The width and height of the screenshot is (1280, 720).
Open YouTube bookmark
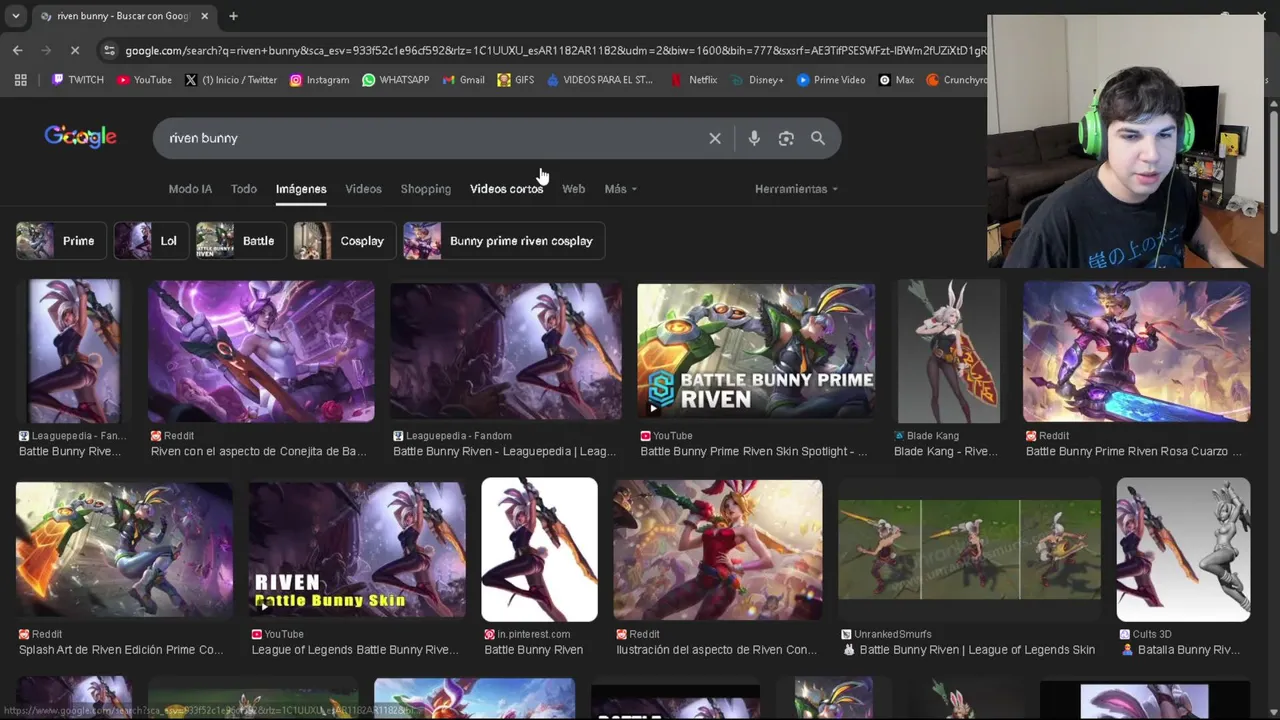click(x=144, y=80)
